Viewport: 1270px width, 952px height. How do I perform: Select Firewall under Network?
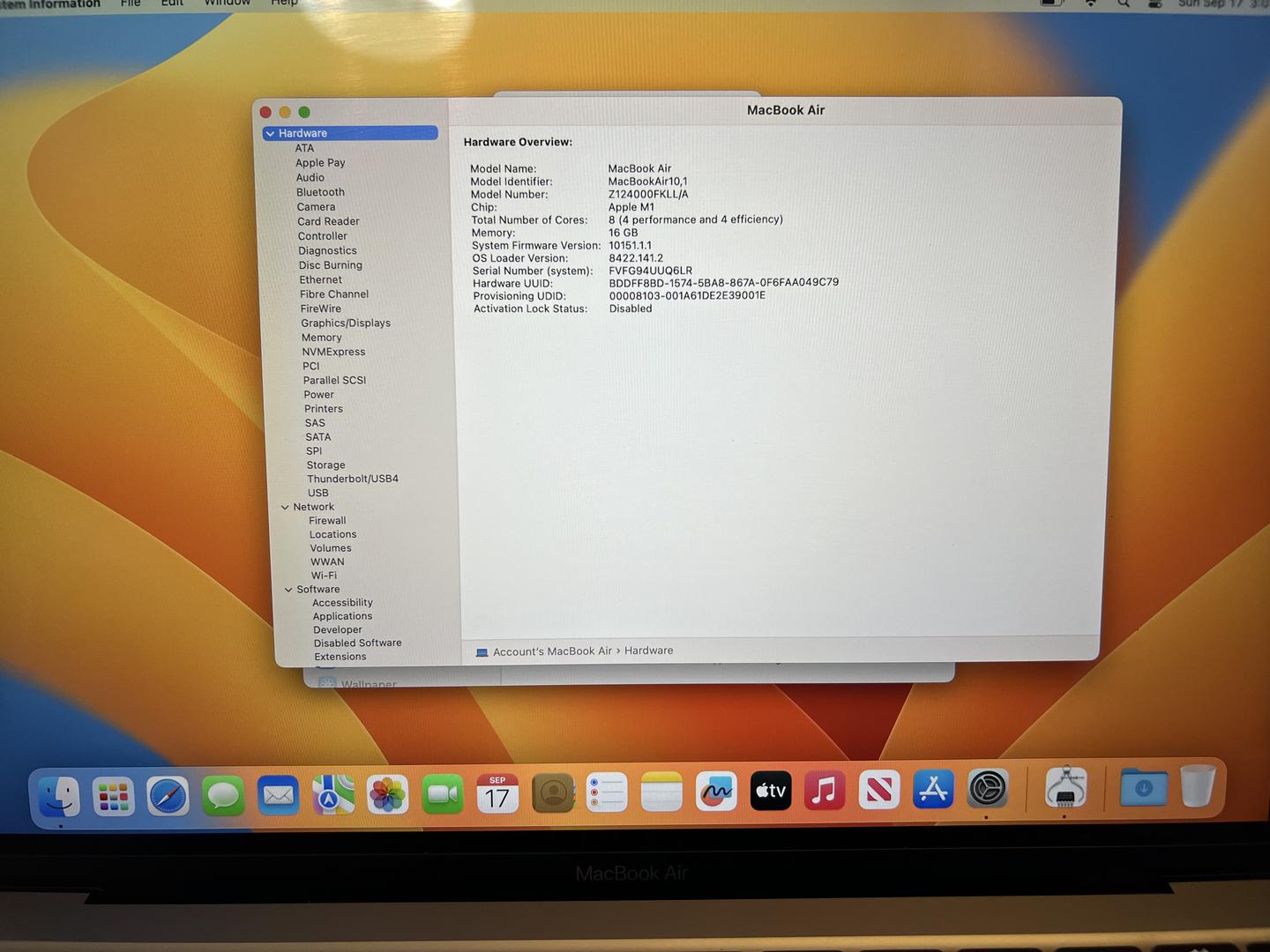tap(327, 521)
